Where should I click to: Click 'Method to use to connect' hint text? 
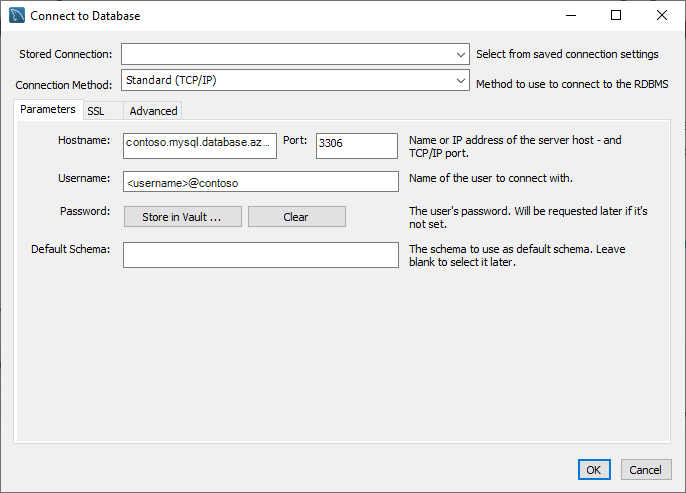[572, 84]
